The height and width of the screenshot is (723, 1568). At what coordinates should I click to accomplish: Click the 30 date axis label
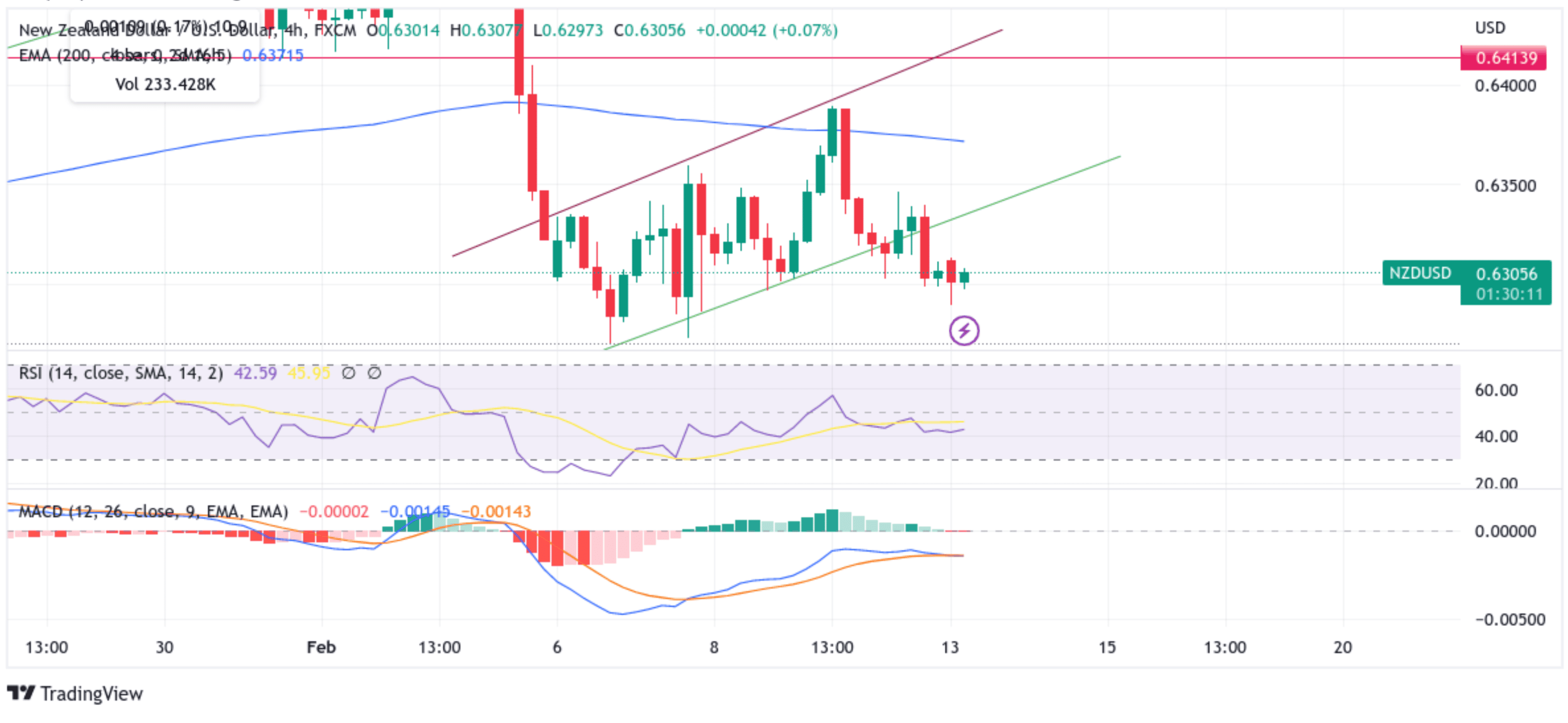164,647
